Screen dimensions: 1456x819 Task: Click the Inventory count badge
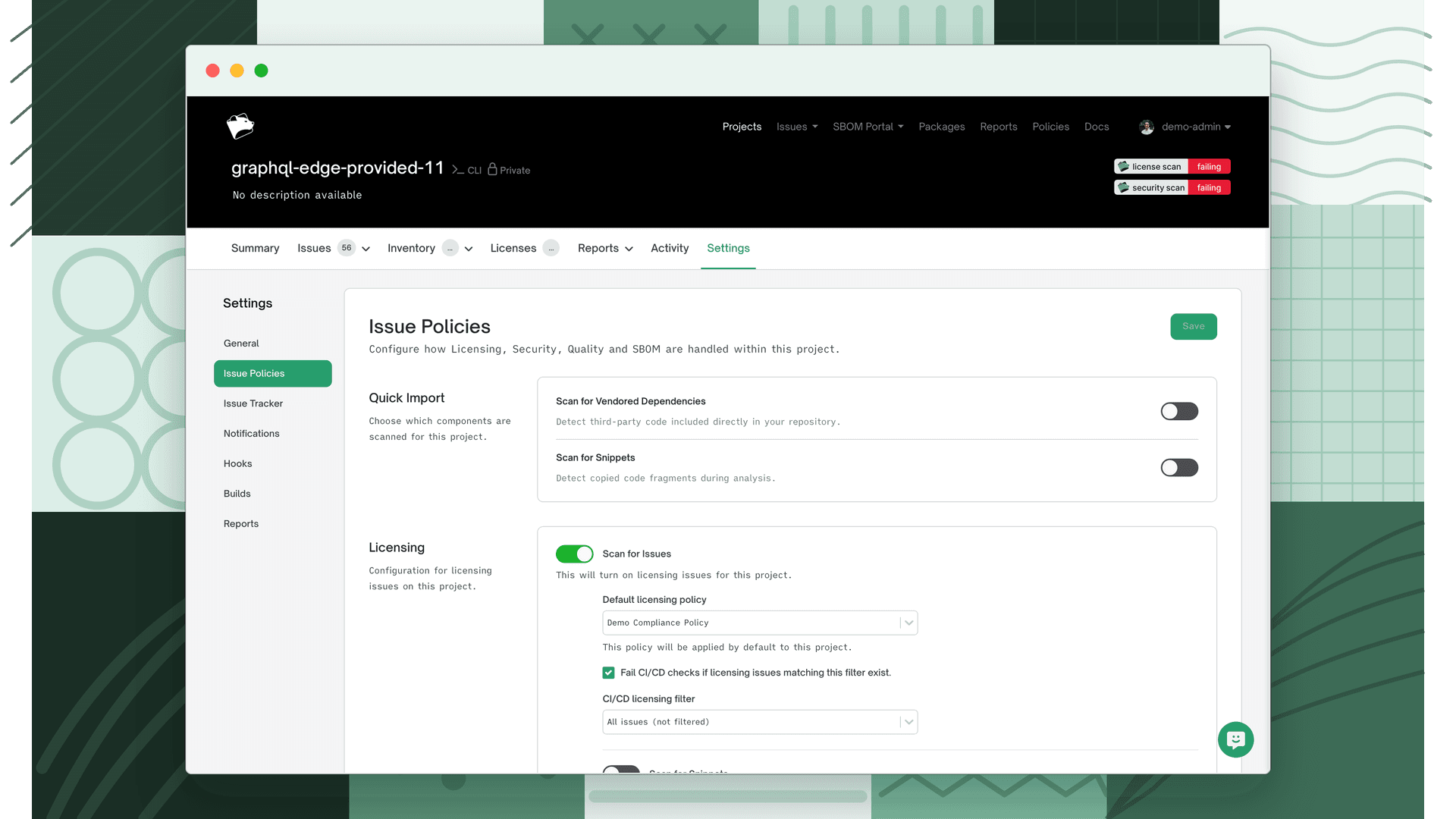[450, 248]
